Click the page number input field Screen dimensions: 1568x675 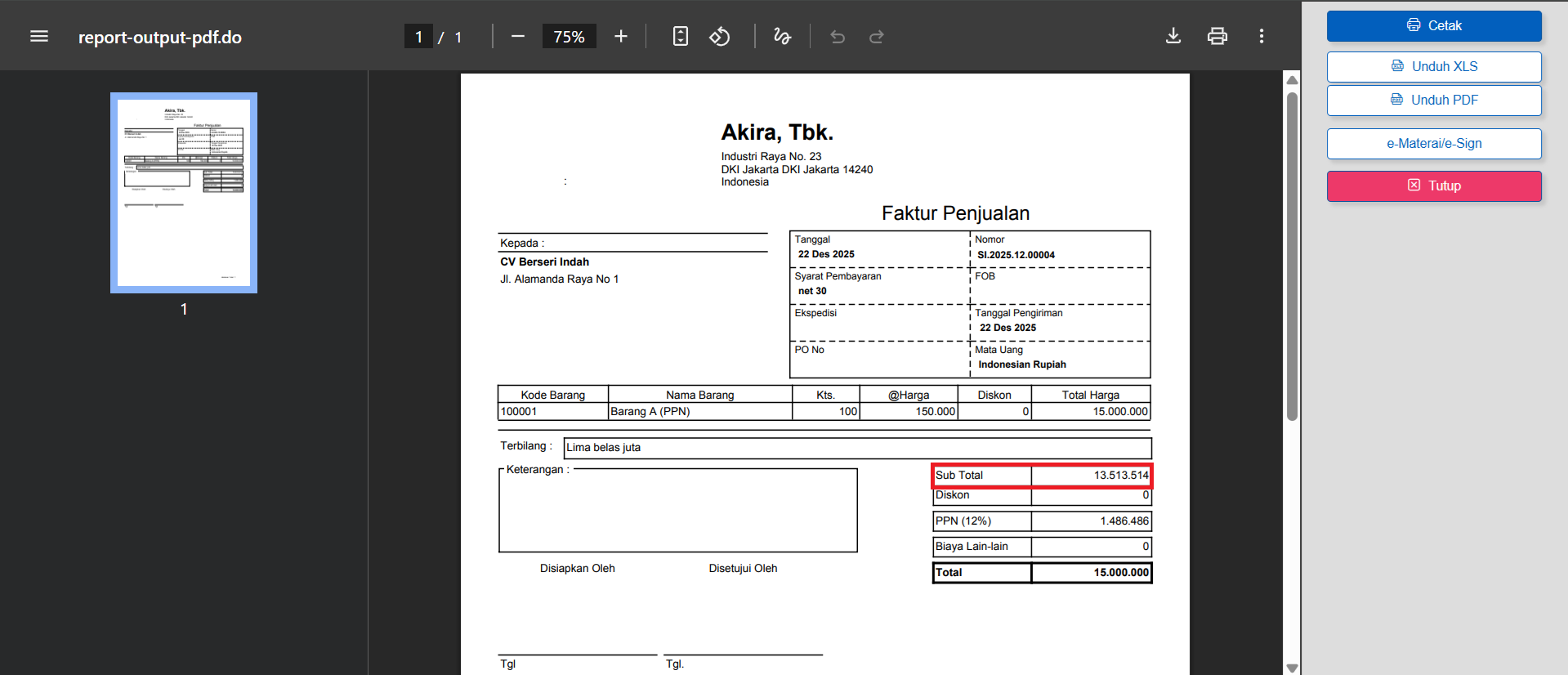coord(418,37)
